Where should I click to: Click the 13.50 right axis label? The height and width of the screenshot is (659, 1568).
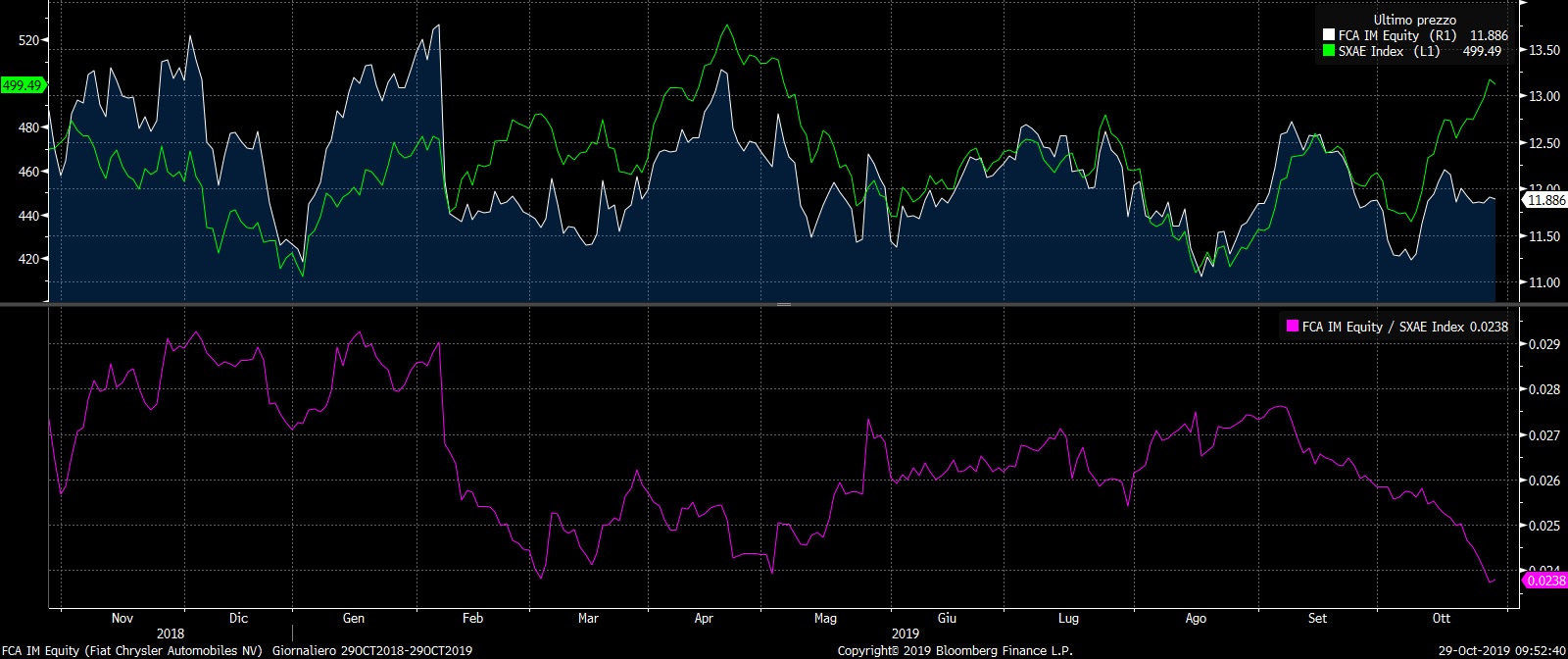(x=1544, y=50)
